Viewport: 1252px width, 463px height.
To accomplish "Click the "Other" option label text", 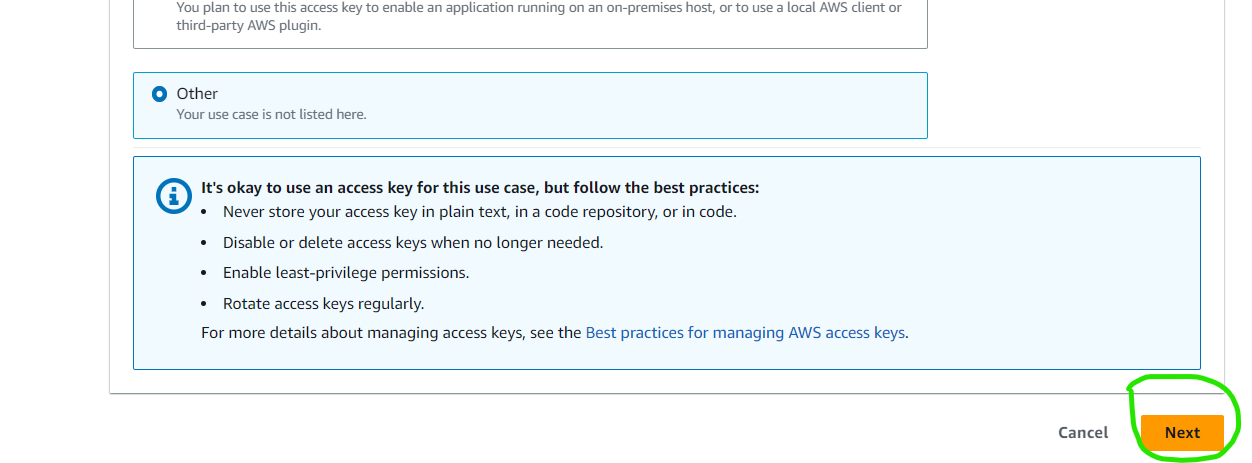I will tap(197, 93).
